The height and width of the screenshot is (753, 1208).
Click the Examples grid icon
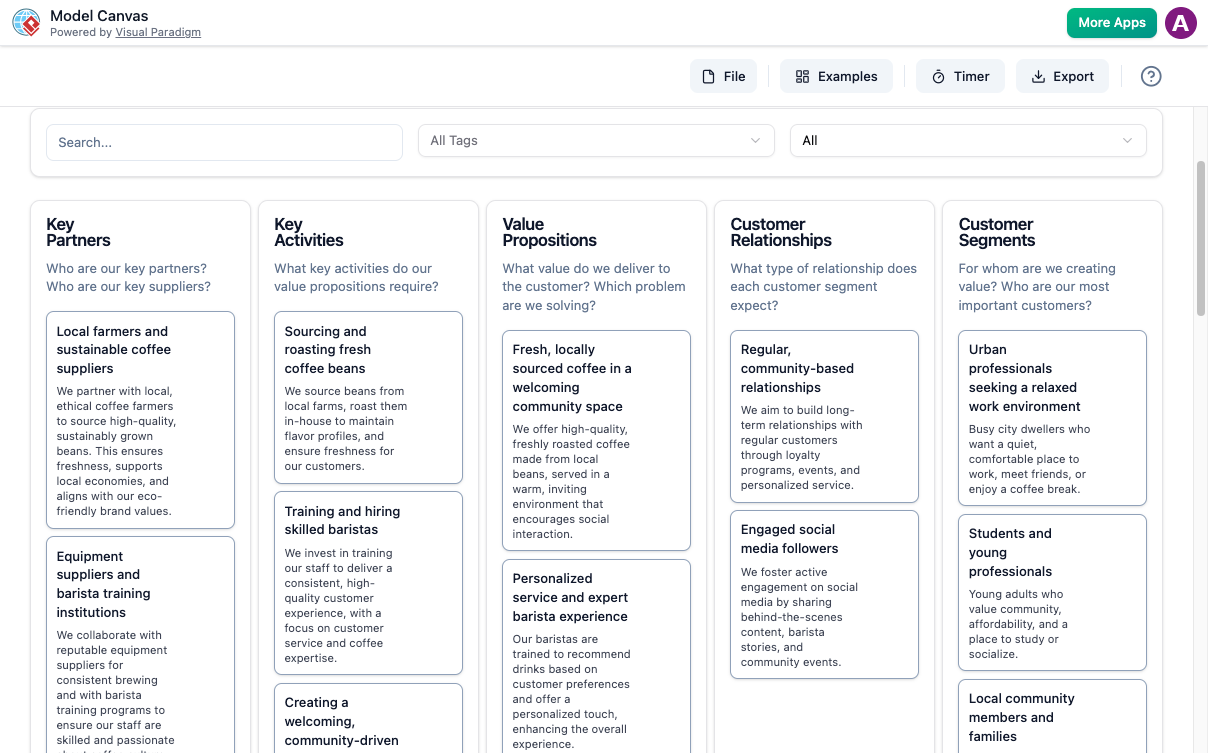point(801,75)
